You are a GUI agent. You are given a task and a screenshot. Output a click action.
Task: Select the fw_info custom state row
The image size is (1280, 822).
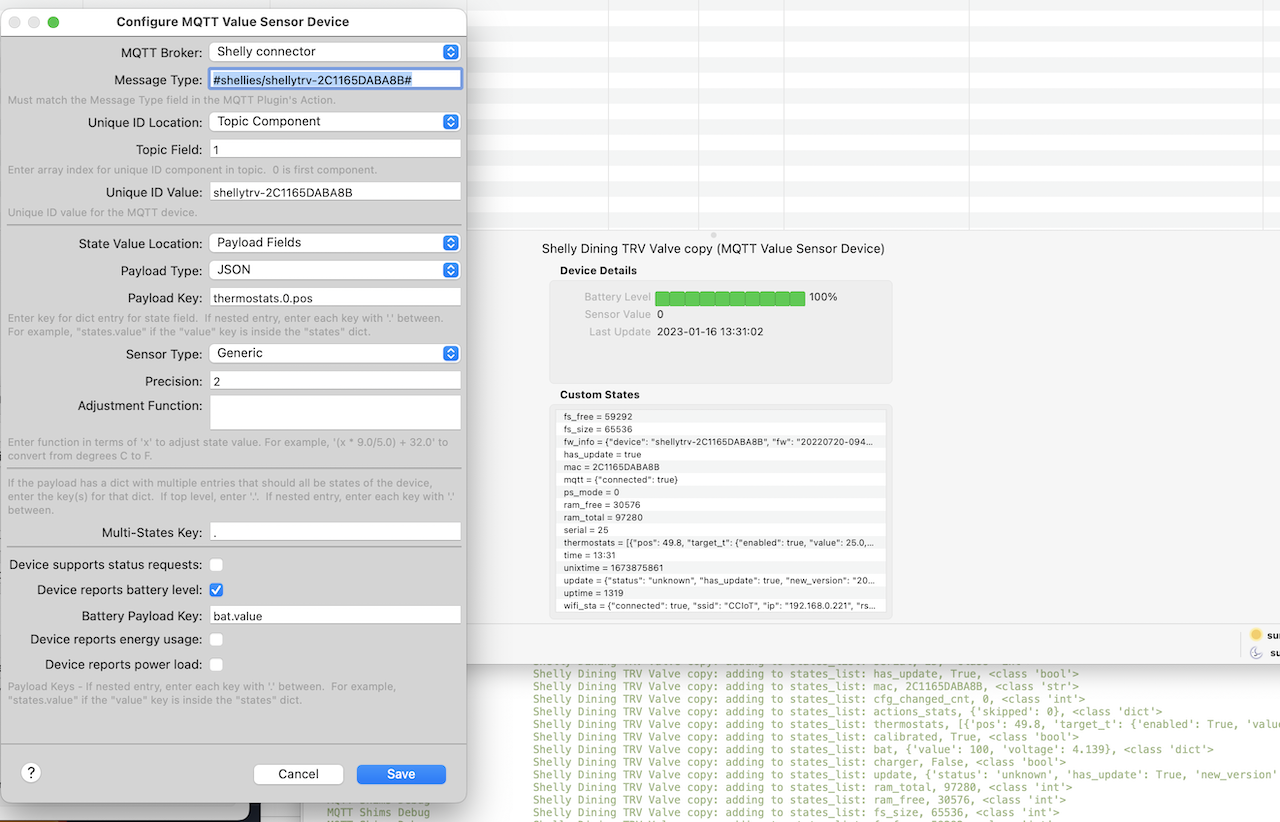720,441
